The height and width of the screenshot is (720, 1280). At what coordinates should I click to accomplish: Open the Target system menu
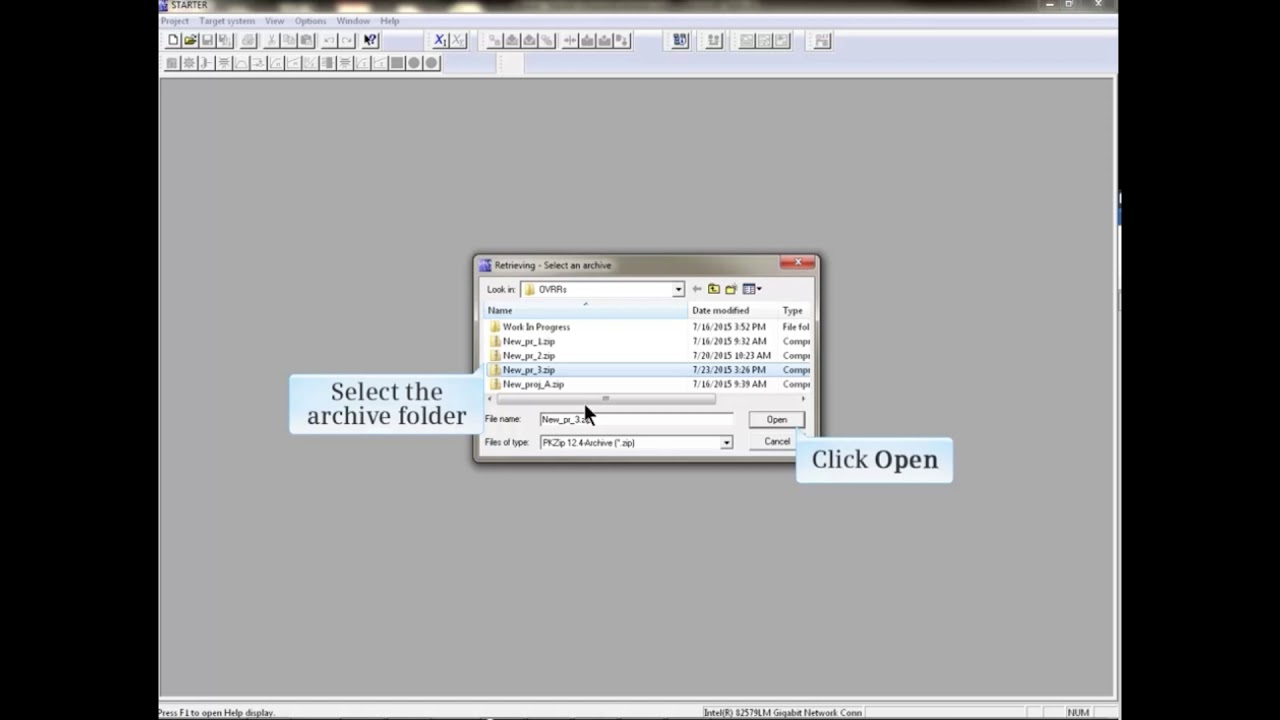(227, 21)
